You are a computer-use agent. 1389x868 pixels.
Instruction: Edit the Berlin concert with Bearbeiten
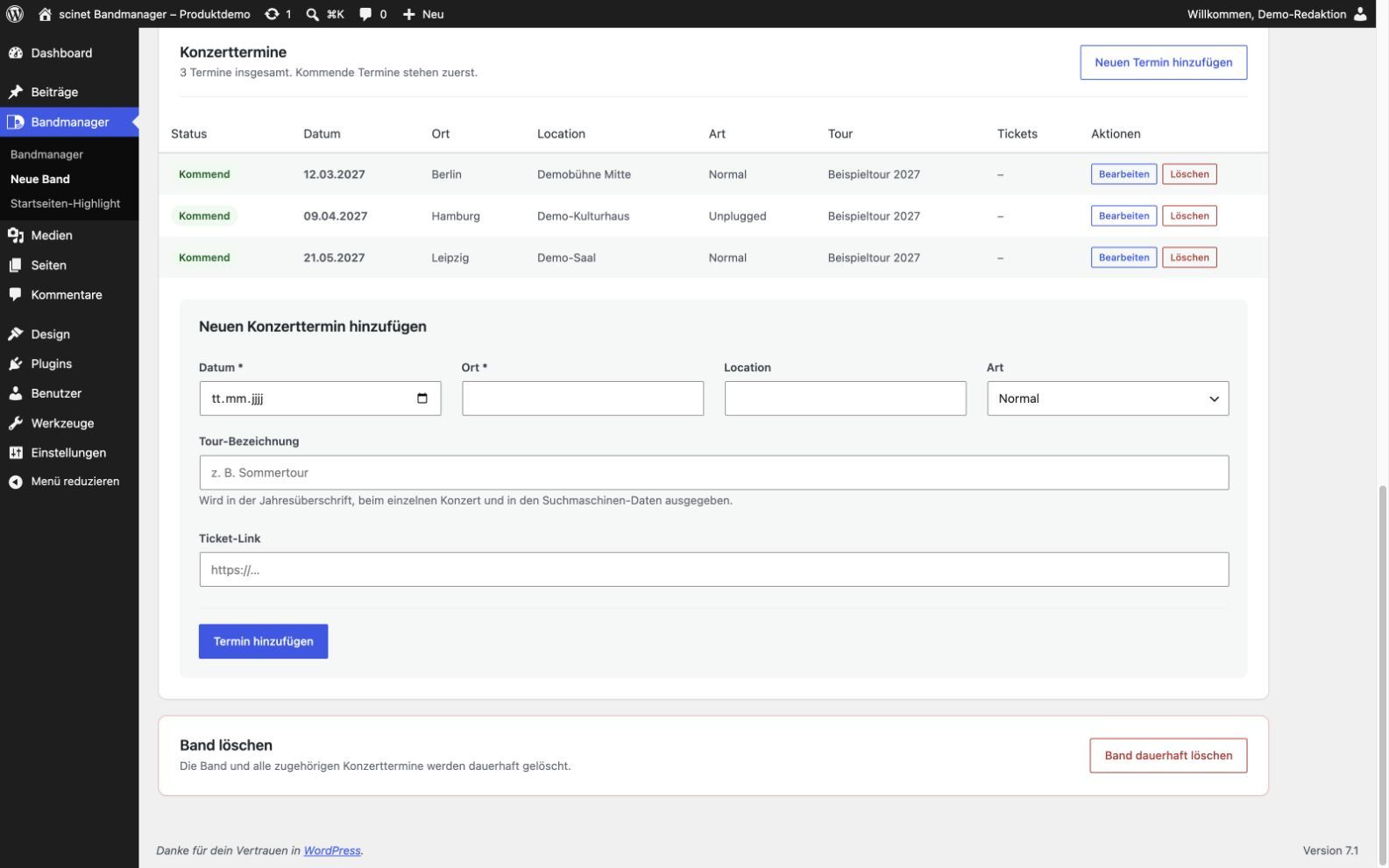point(1123,174)
